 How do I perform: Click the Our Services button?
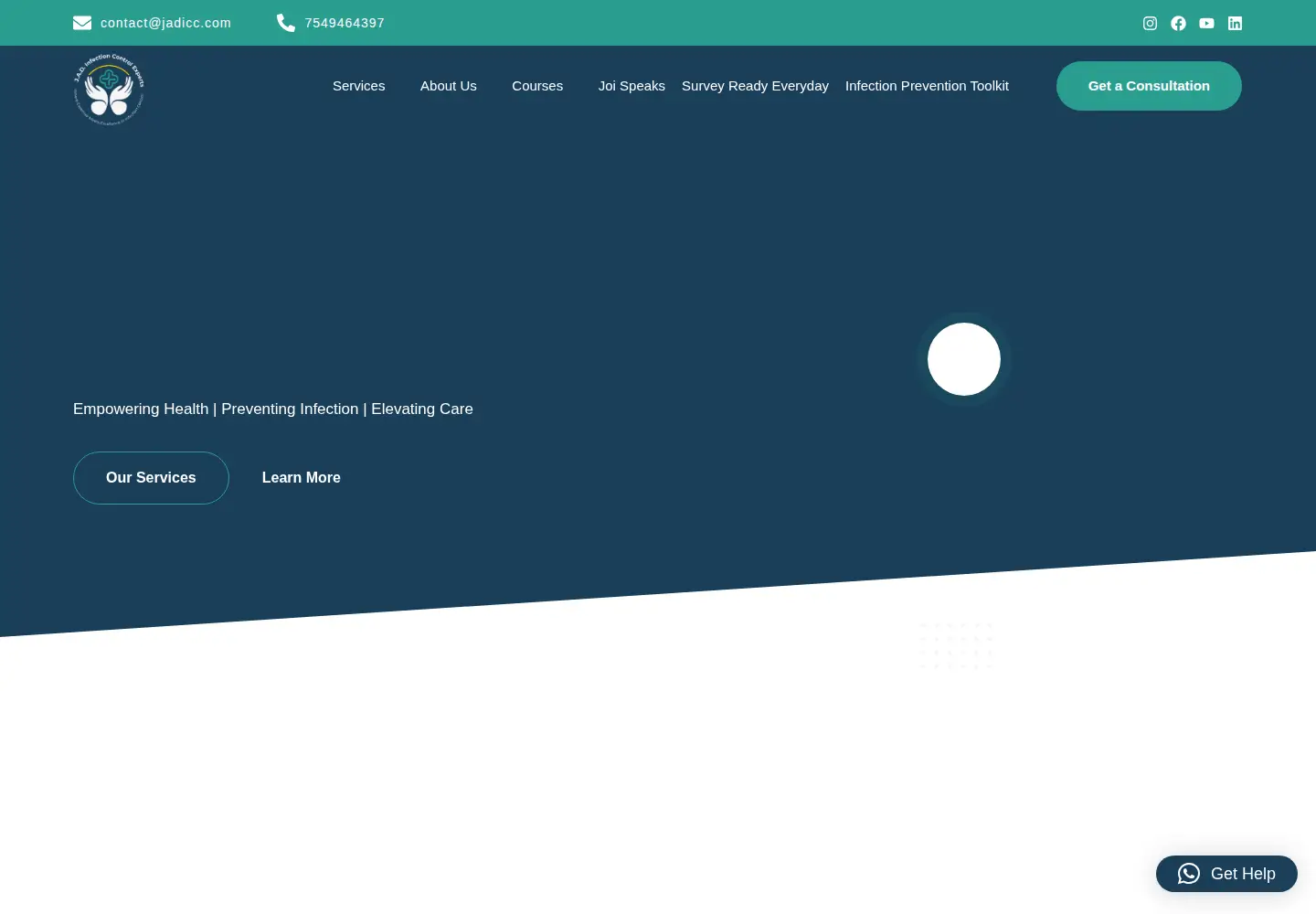tap(151, 478)
